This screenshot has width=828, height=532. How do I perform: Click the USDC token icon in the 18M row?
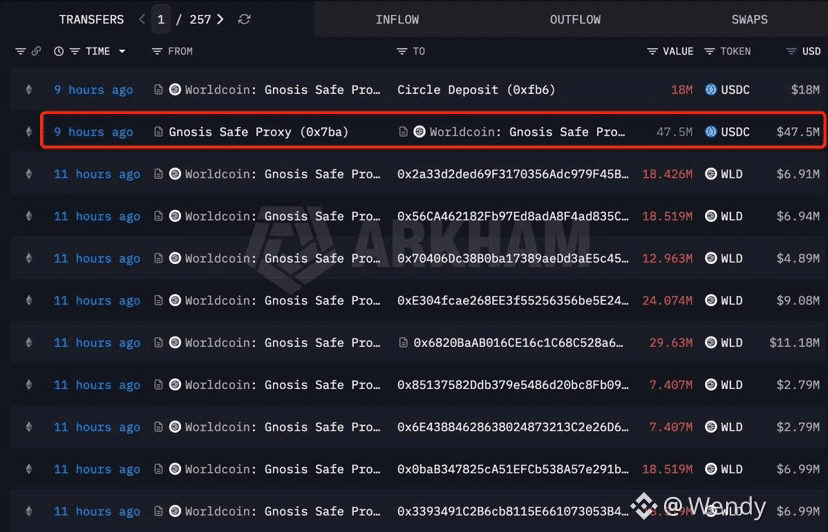pos(711,90)
